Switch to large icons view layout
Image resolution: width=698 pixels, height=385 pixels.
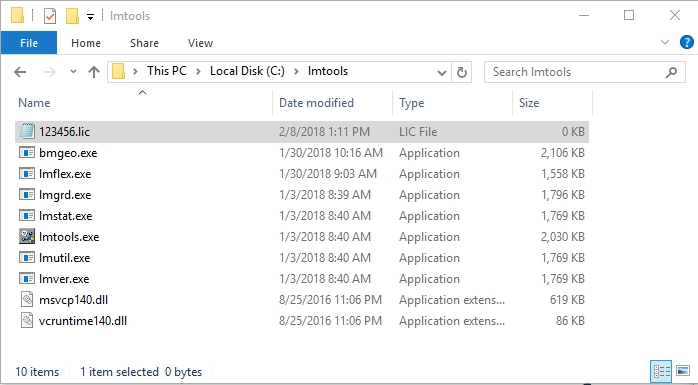tap(683, 370)
